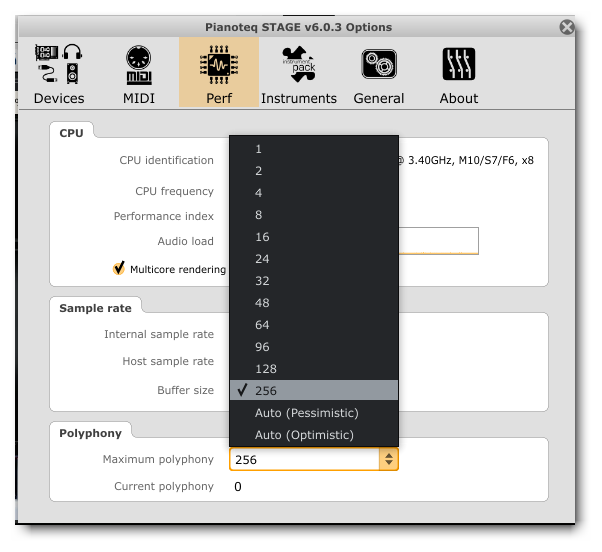Choose polyphony value 24

click(x=314, y=259)
